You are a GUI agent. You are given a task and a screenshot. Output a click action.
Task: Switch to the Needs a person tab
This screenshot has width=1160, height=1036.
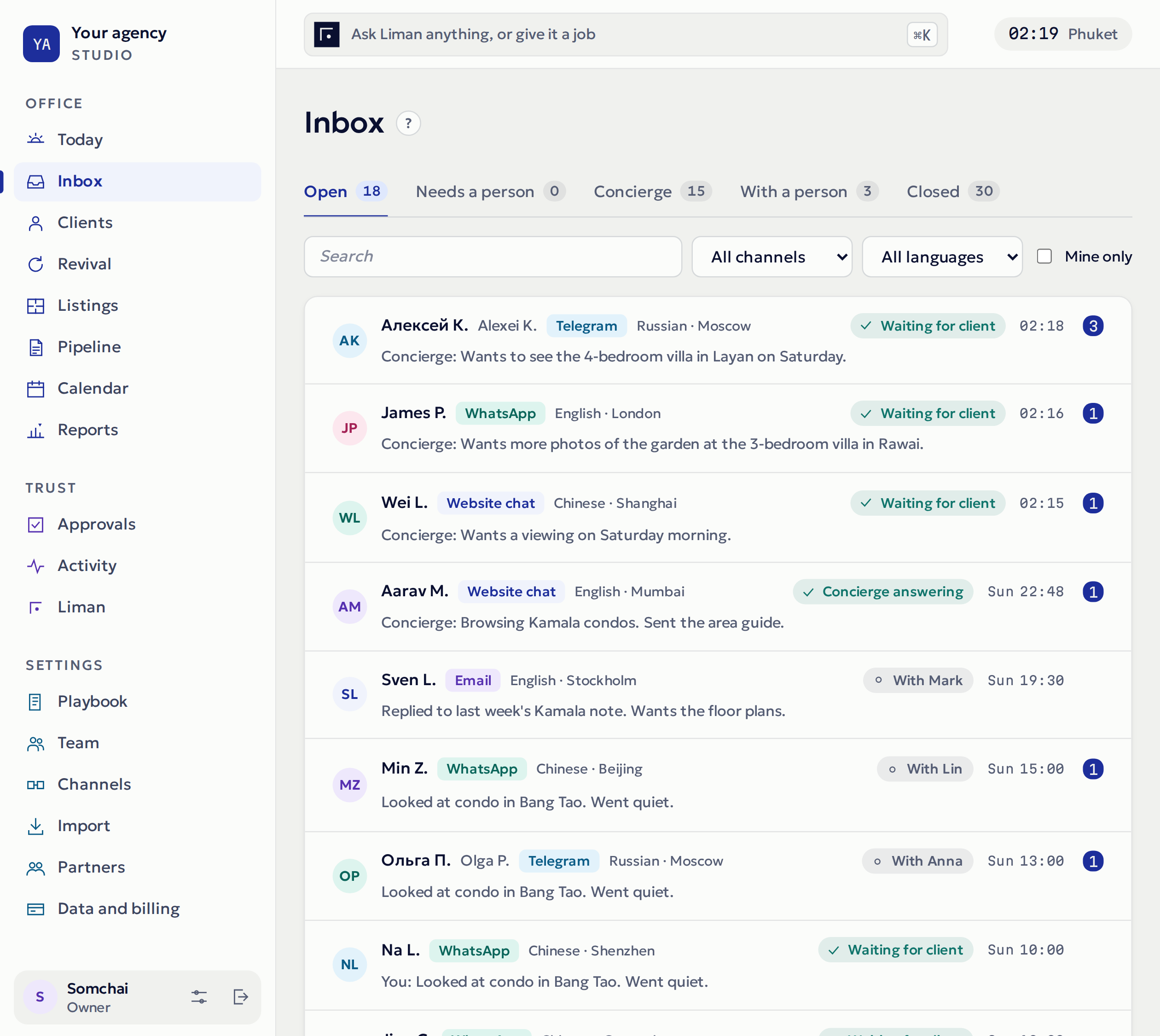pos(490,192)
